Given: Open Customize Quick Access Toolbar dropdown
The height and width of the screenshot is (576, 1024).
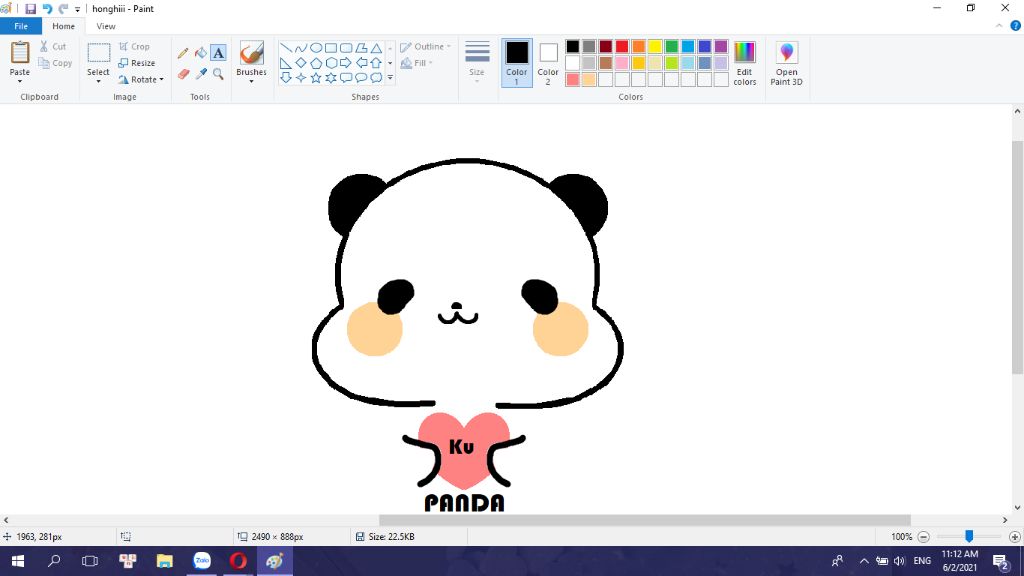Looking at the screenshot, I should 77,10.
